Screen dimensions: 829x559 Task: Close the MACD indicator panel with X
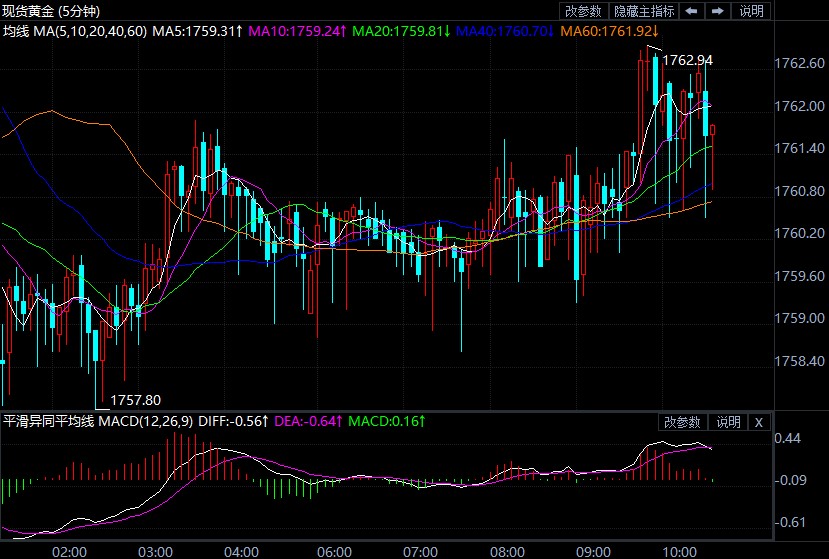click(758, 422)
